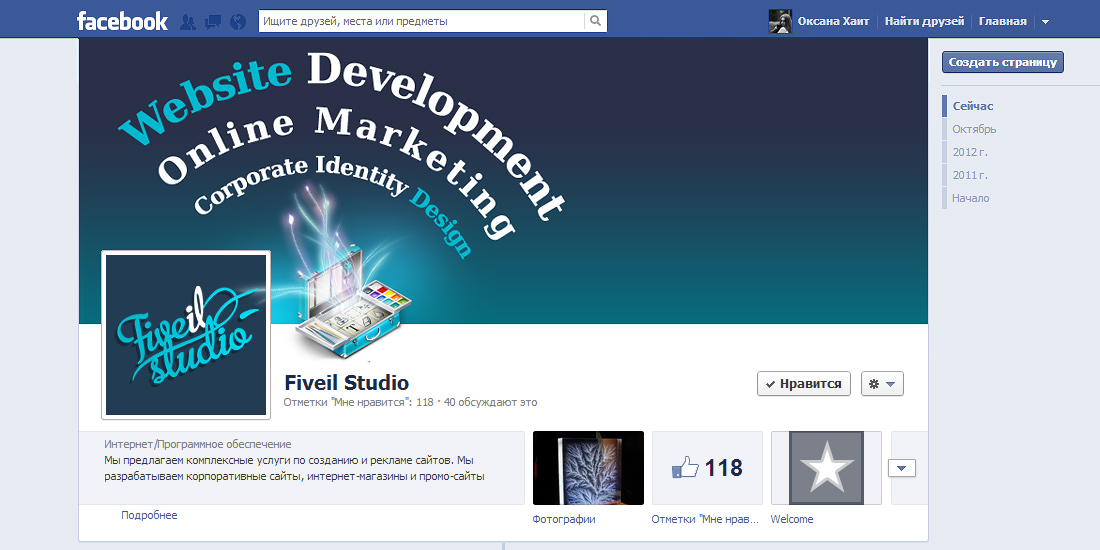Click Найти друзей link
1100x550 pixels.
(924, 21)
